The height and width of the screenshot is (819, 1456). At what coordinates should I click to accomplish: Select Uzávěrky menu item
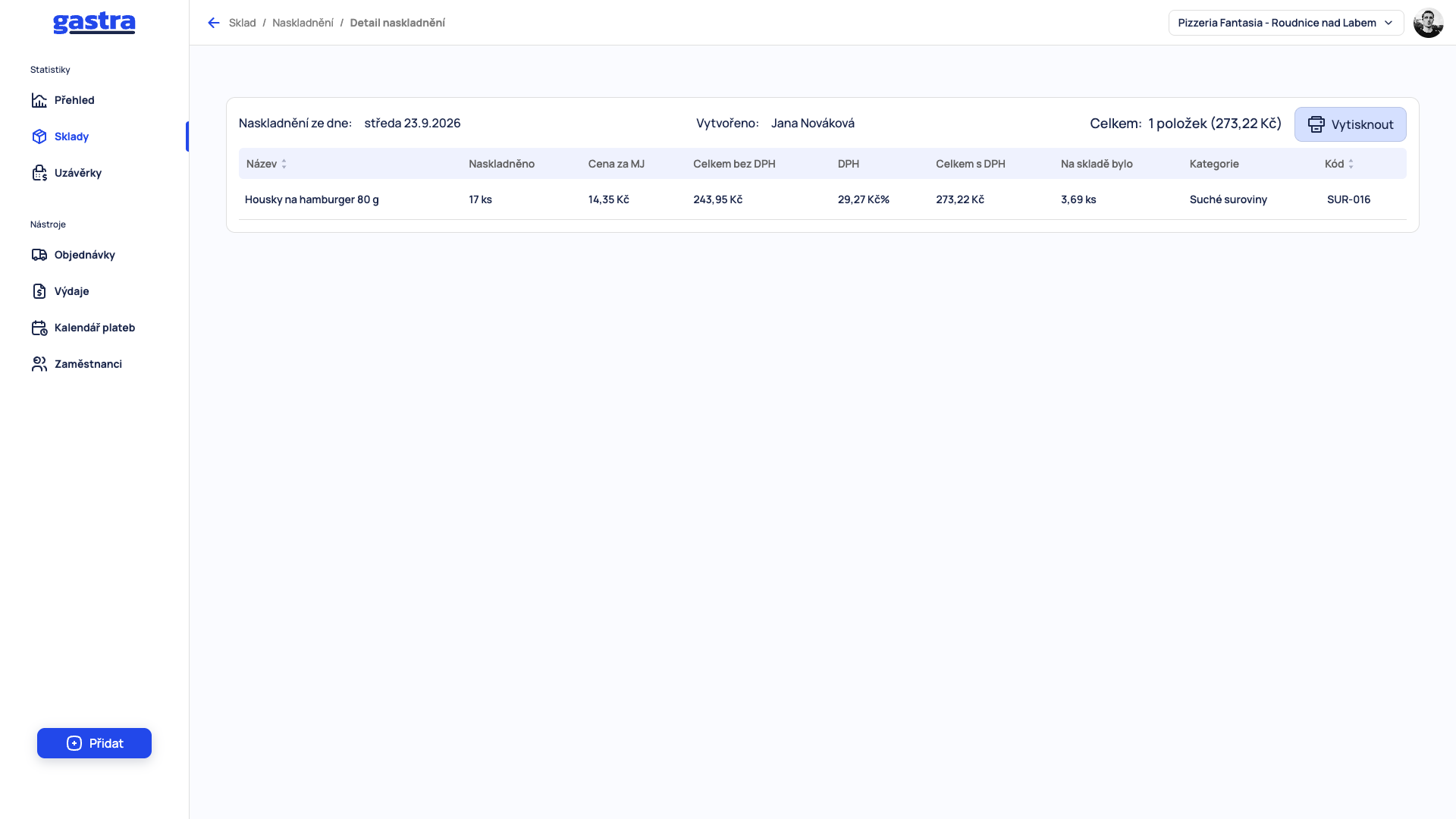pos(78,173)
